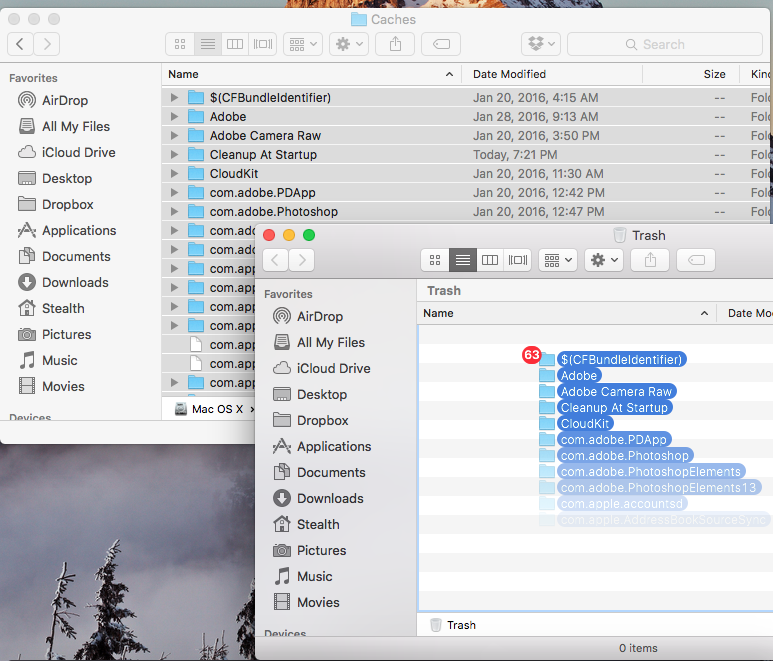The width and height of the screenshot is (773, 661).
Task: Sort Caches list by Date Modified
Action: click(x=552, y=74)
